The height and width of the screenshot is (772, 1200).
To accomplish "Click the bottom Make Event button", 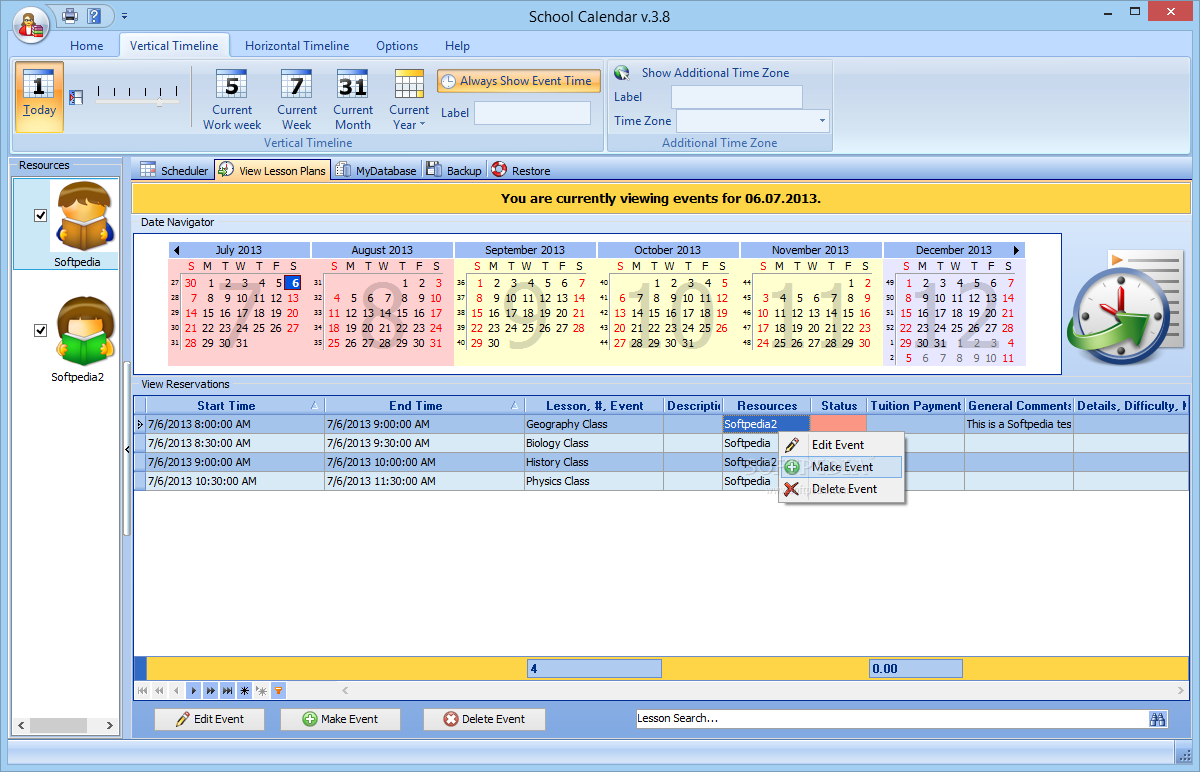I will coord(340,719).
